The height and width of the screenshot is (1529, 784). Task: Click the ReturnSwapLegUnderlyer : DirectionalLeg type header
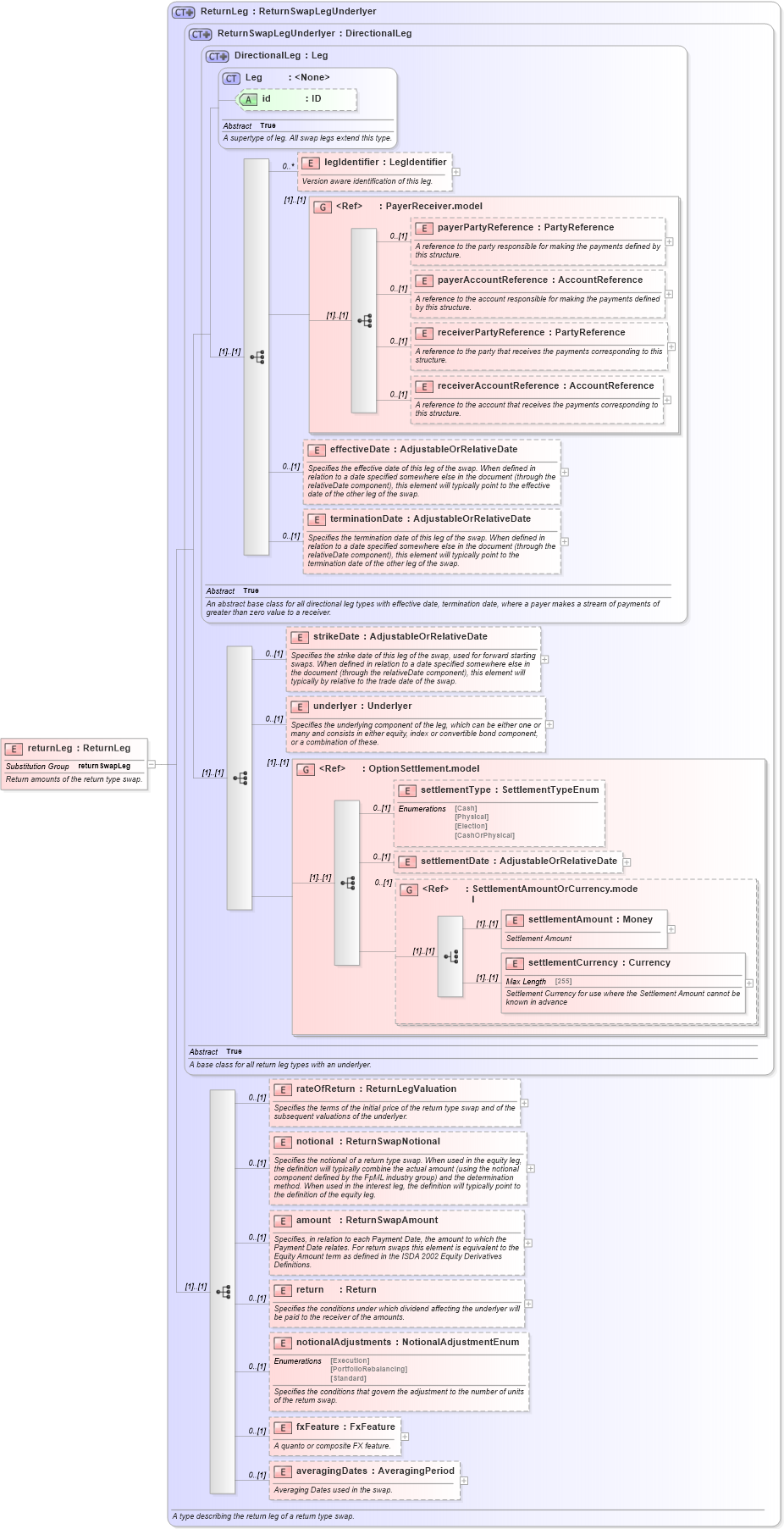point(314,34)
